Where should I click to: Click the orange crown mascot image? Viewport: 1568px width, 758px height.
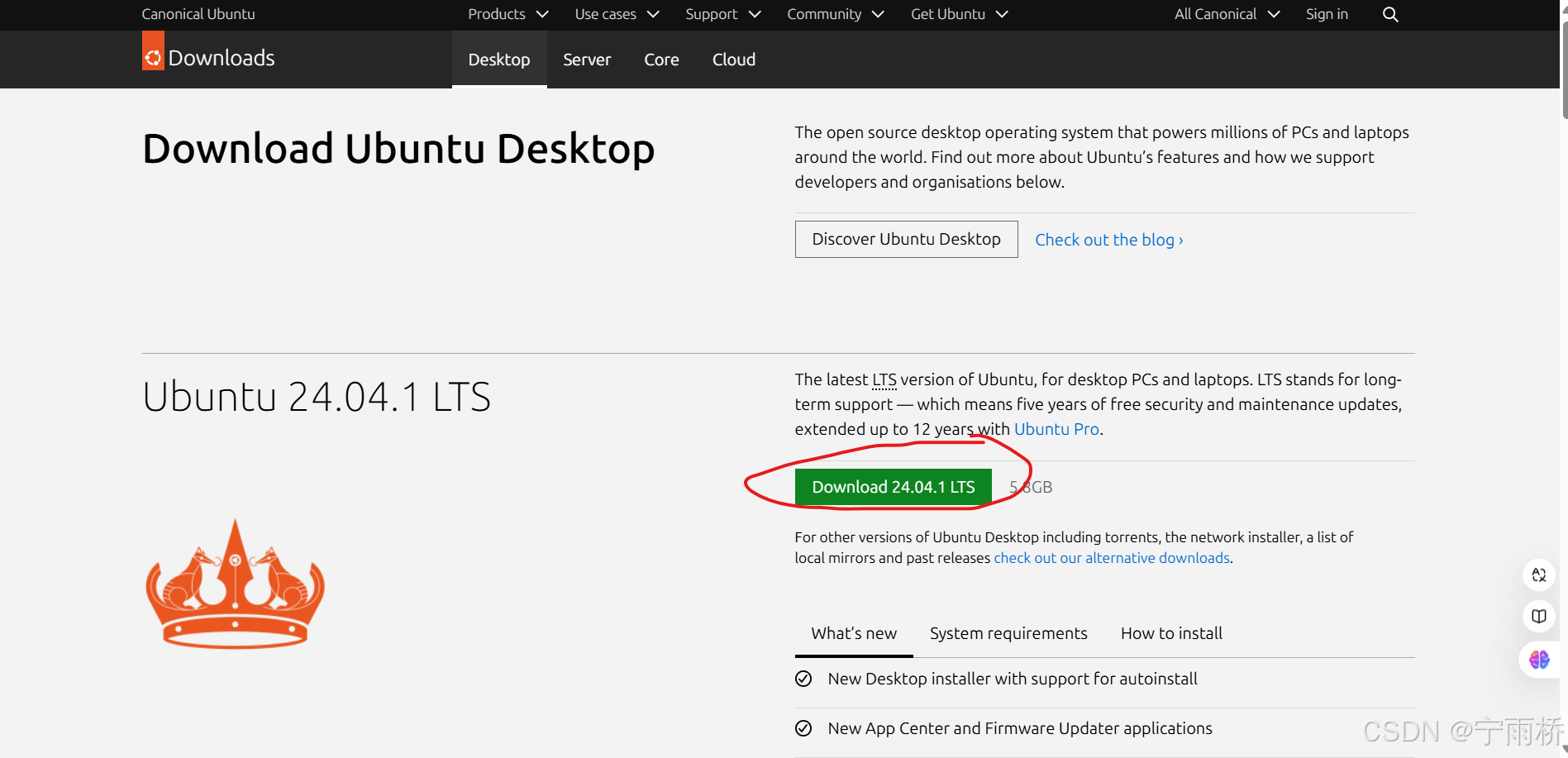point(236,584)
